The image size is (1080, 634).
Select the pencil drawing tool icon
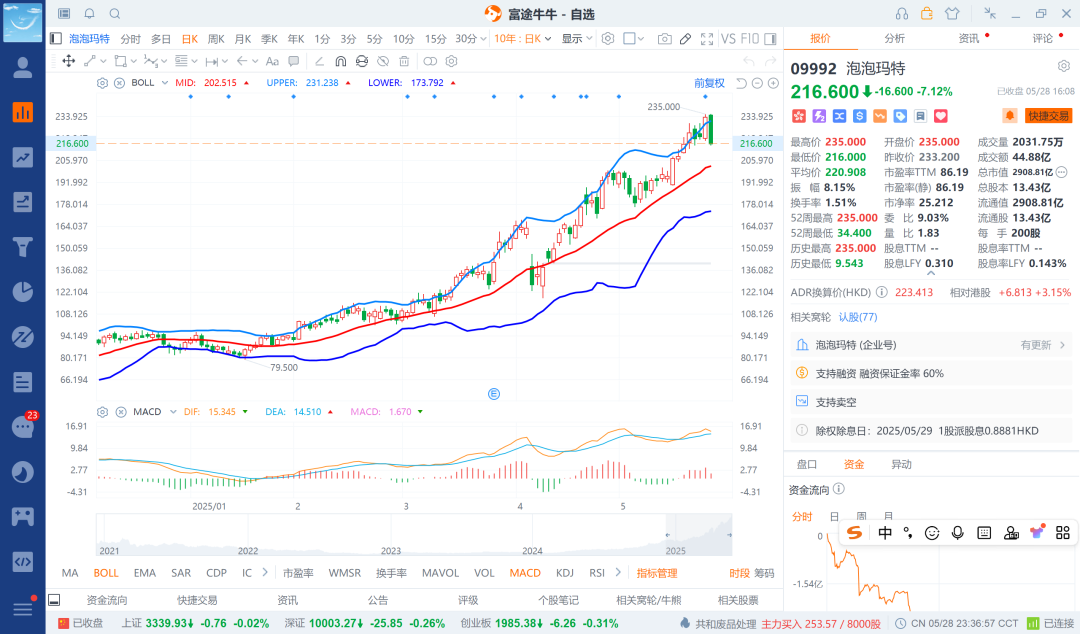(685, 39)
